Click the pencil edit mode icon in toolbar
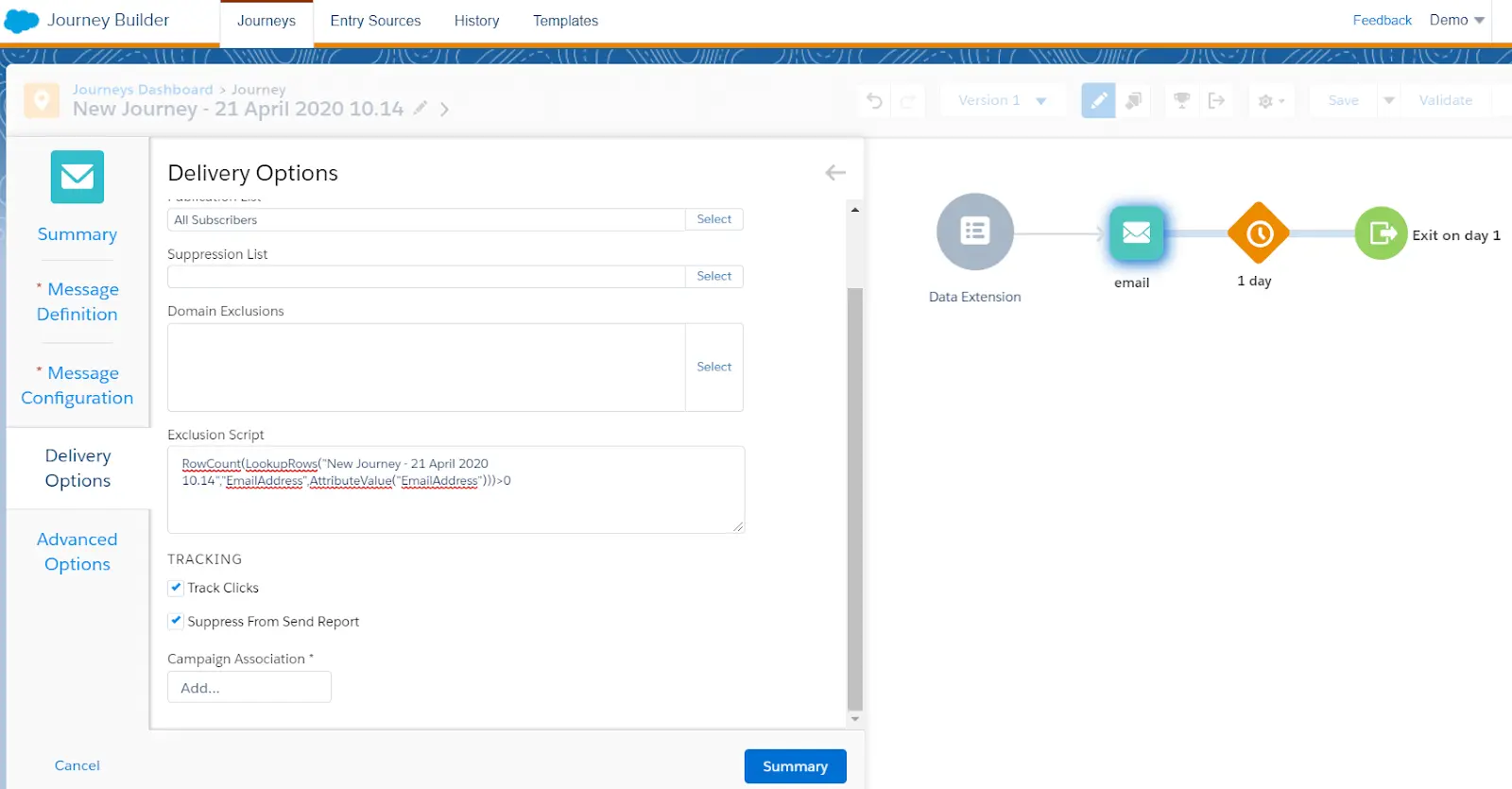This screenshot has width=1512, height=789. click(x=1098, y=100)
